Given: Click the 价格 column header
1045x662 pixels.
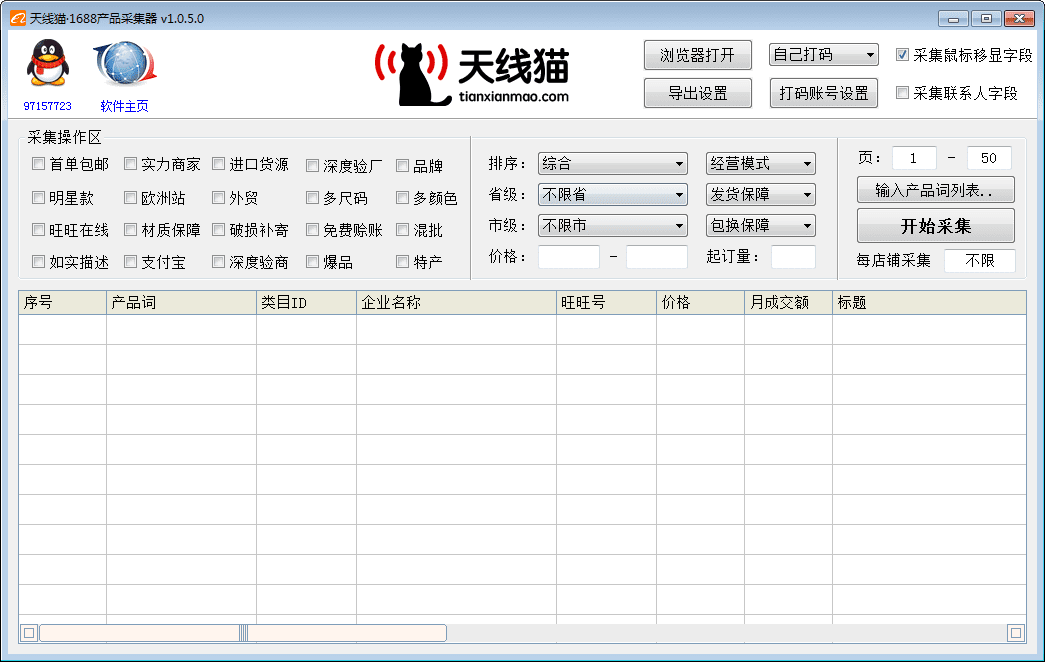Looking at the screenshot, I should coord(700,303).
